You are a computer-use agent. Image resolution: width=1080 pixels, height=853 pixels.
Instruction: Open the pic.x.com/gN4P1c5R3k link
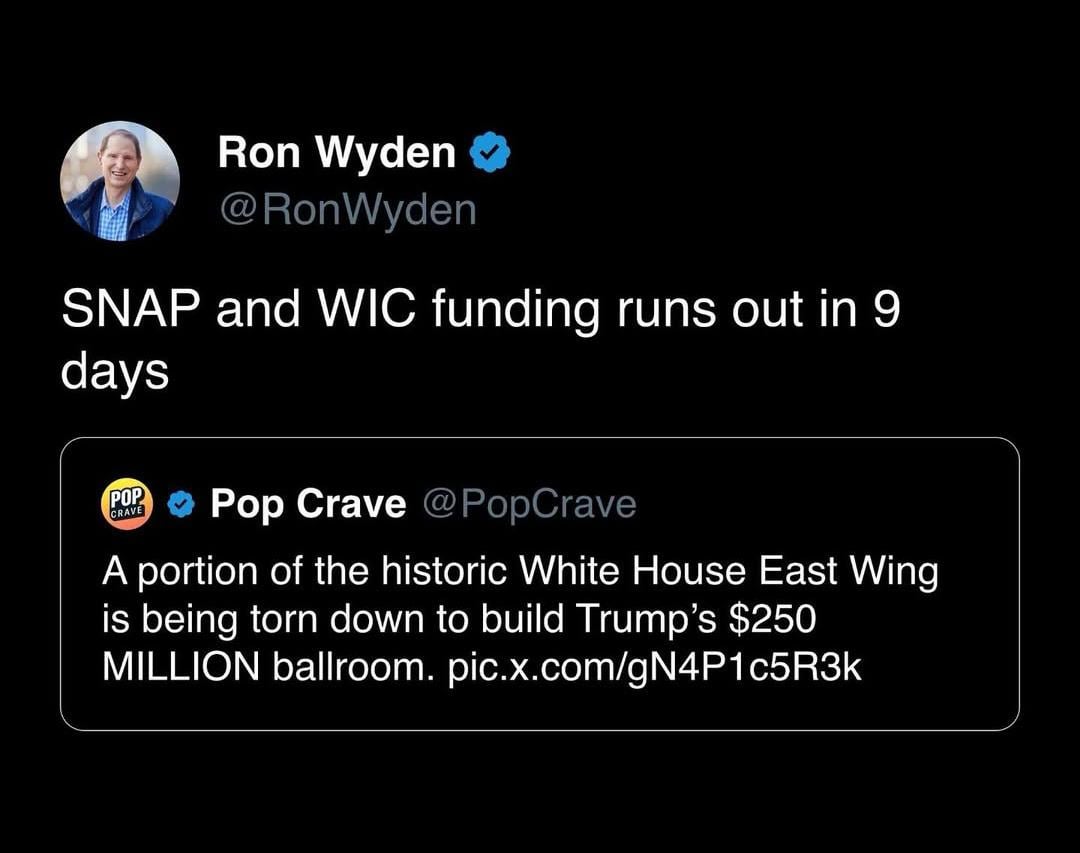(x=654, y=667)
